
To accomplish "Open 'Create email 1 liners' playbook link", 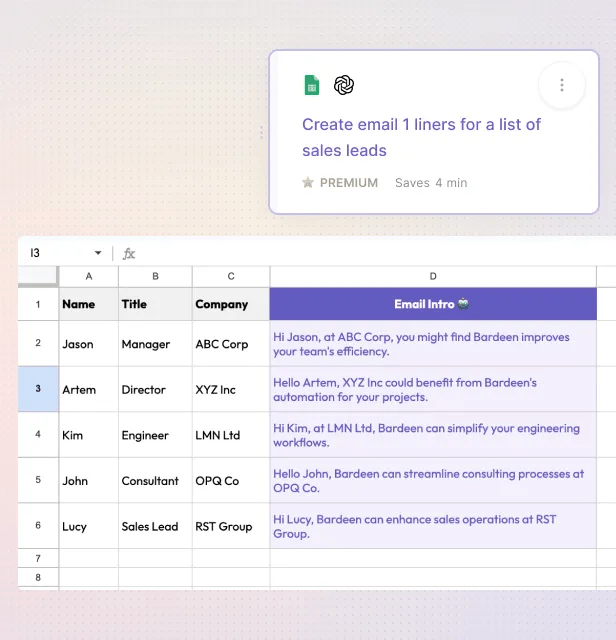I will (421, 137).
